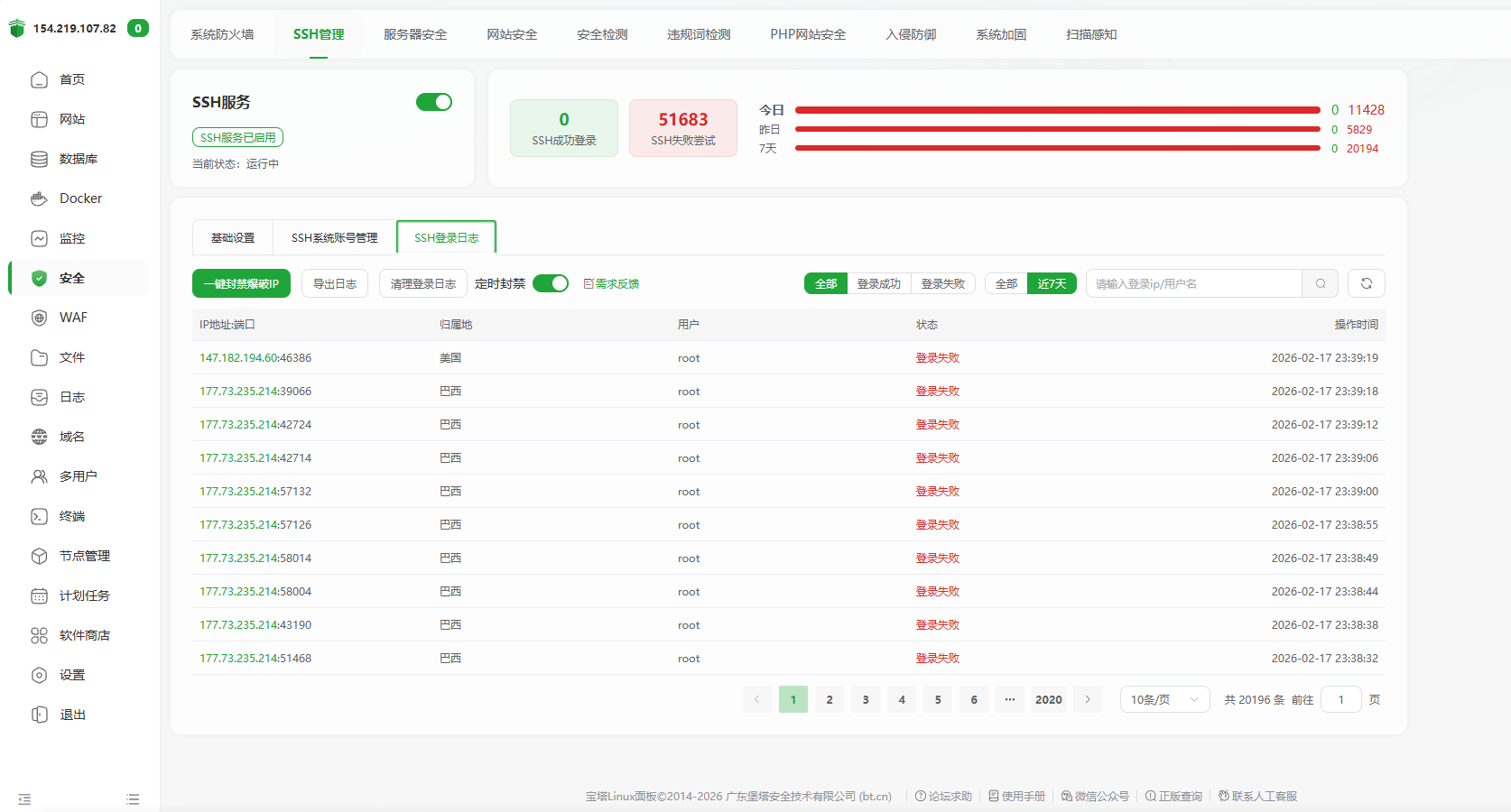Expand more pages via ellipsis button
The image size is (1511, 812).
coord(1010,699)
